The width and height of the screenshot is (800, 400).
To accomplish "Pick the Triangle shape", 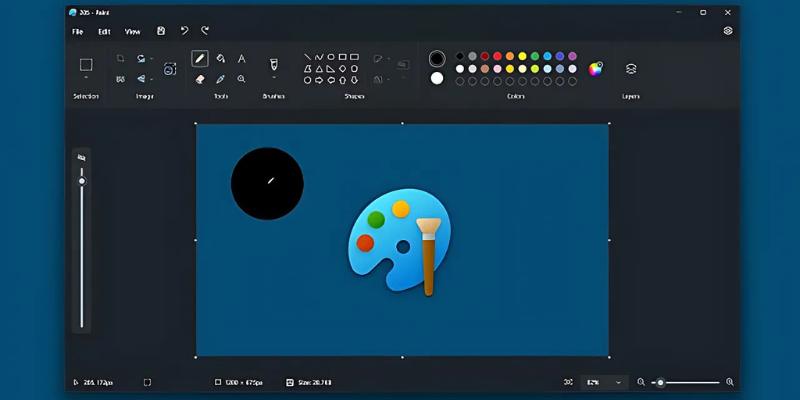I will (x=319, y=69).
